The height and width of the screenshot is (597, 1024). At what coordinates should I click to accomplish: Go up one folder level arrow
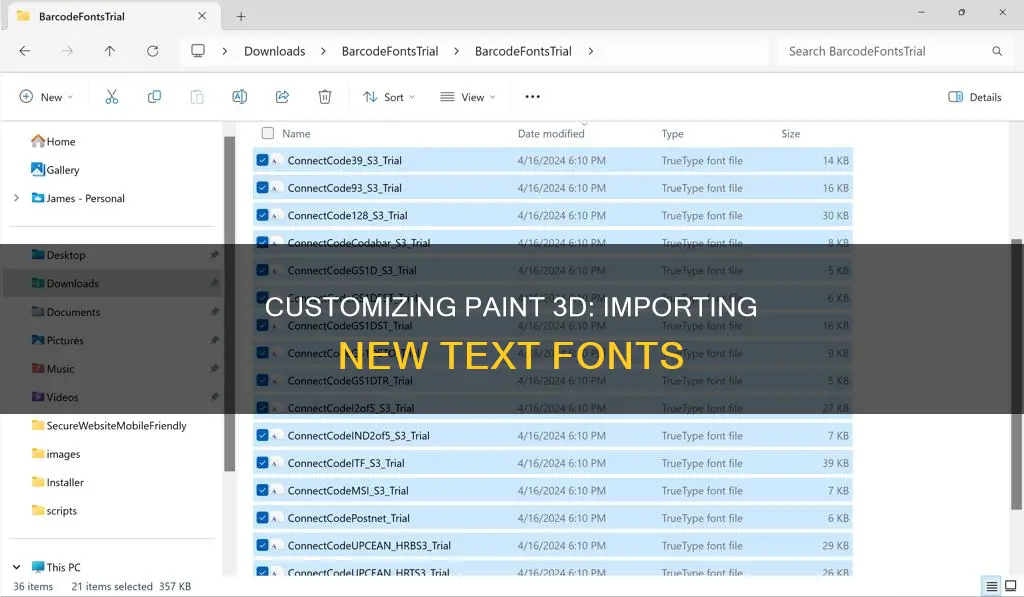tap(110, 51)
